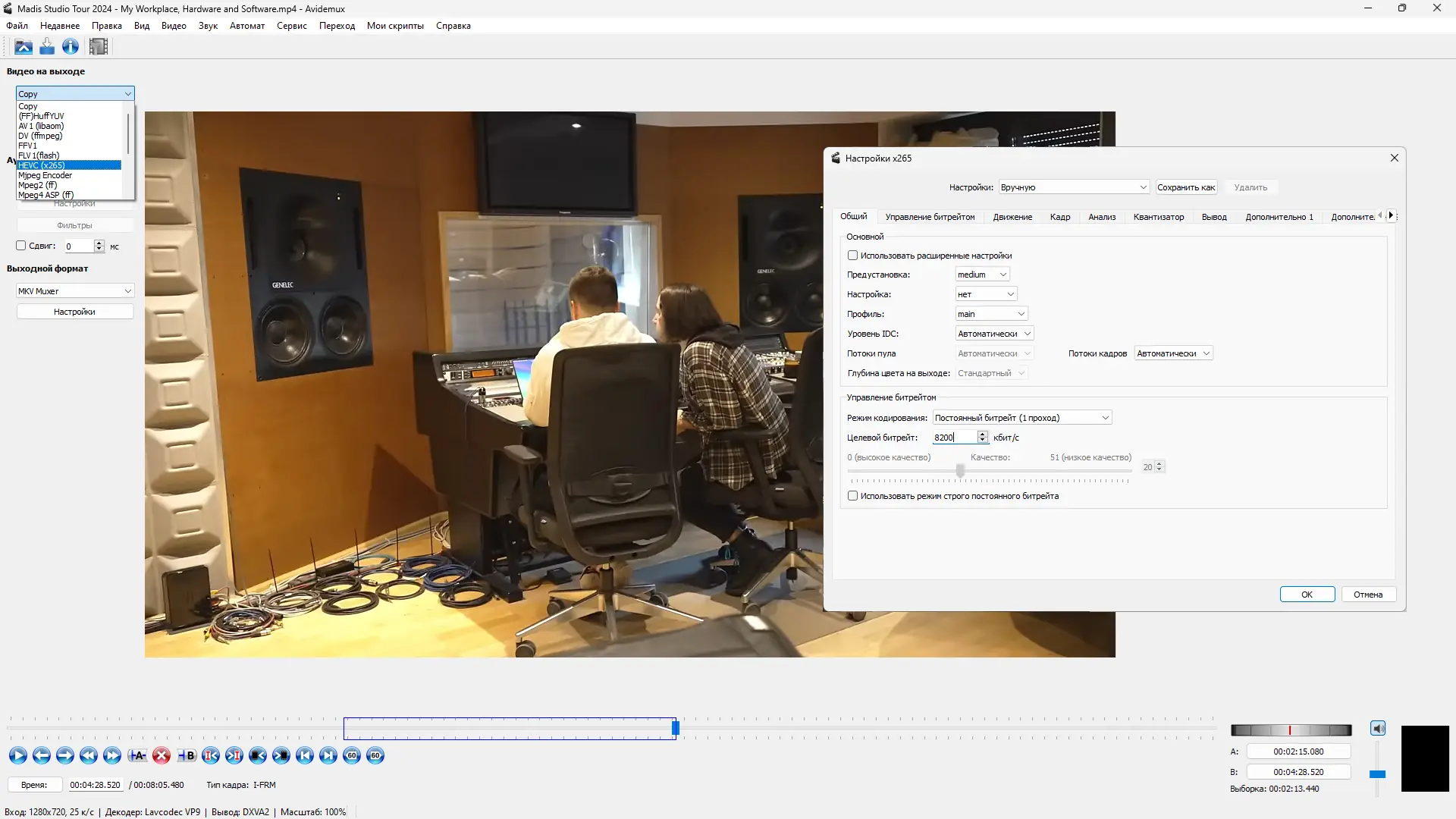Enable the extended settings checkbox
This screenshot has width=1456, height=819.
(x=852, y=256)
